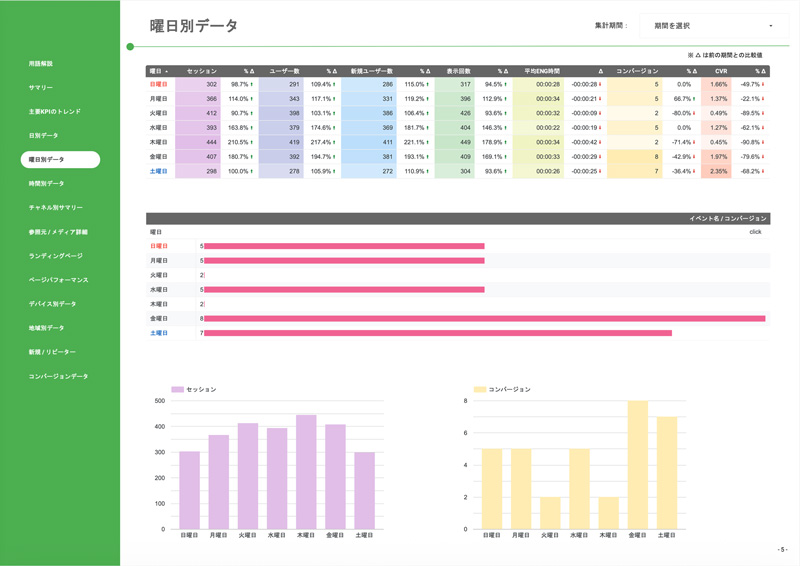
Task: Click the dropdown arrow in period selector
Action: [771, 26]
